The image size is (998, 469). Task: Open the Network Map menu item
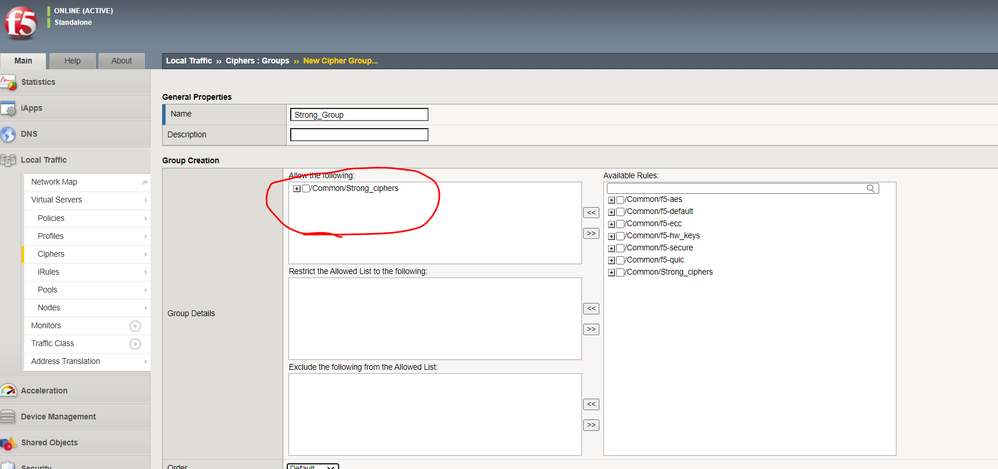(x=86, y=182)
